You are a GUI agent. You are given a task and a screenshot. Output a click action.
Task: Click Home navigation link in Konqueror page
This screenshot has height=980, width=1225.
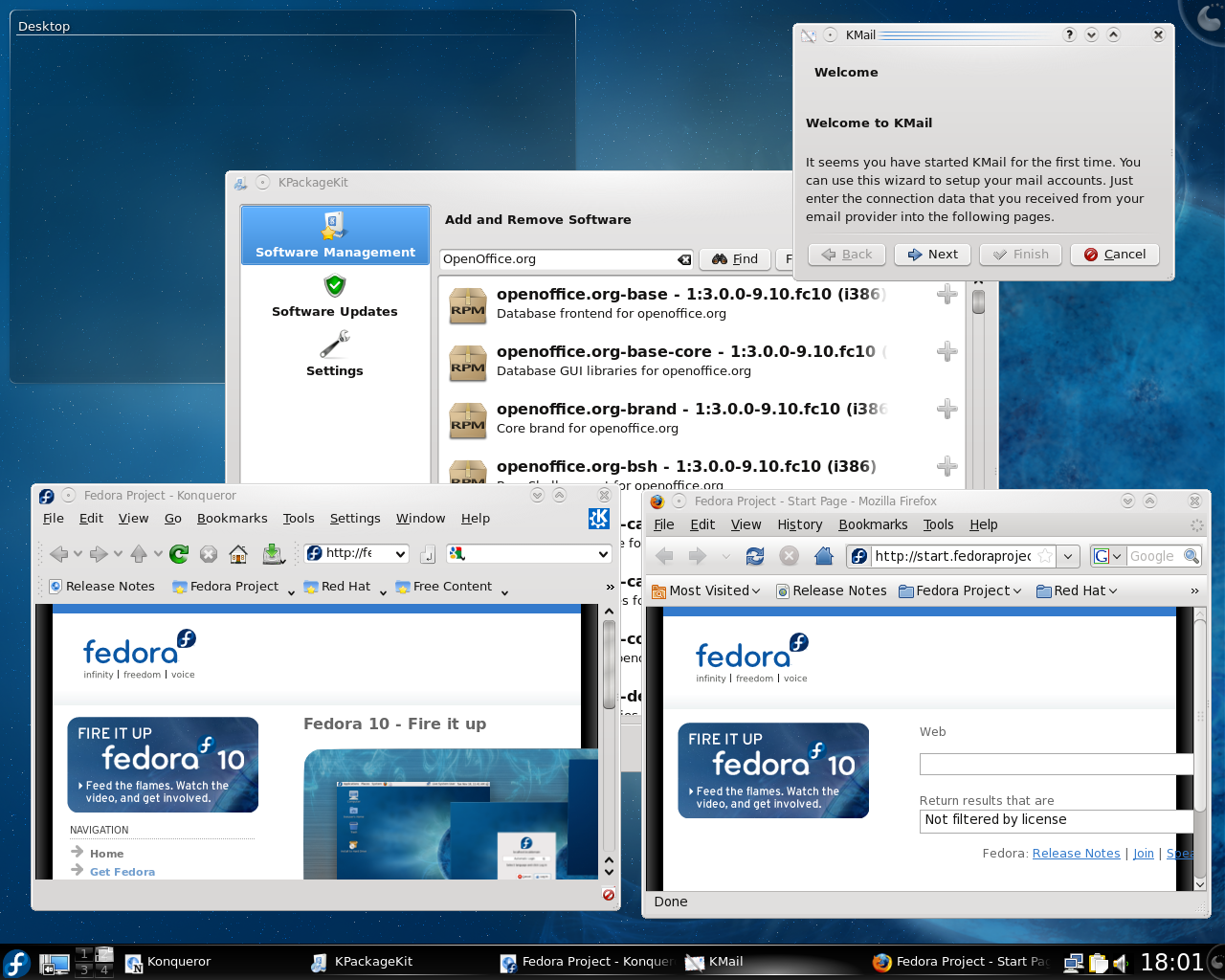tap(107, 854)
